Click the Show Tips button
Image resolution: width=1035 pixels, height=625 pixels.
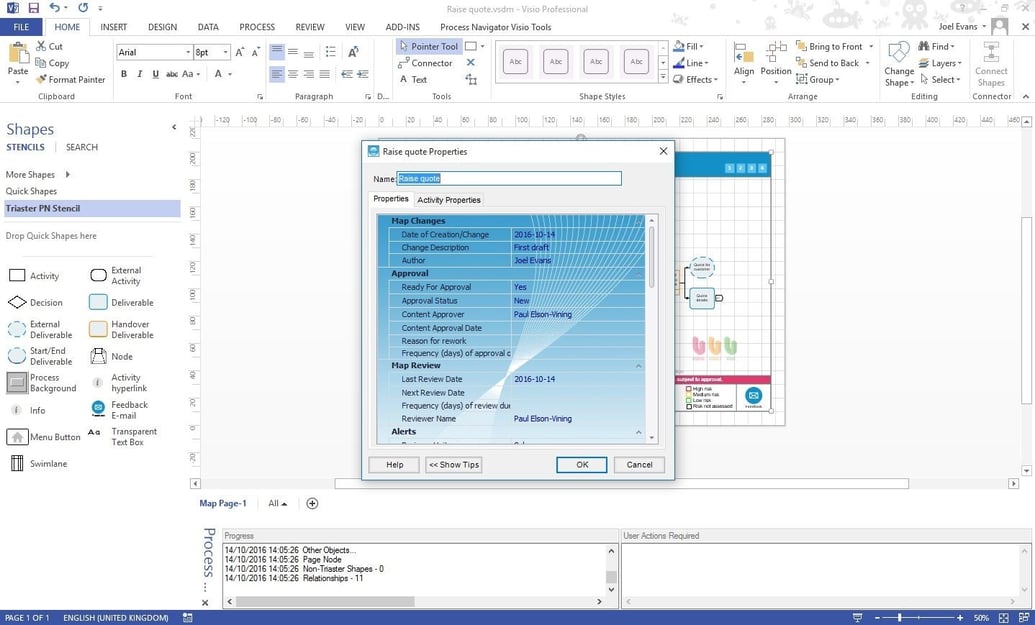452,464
